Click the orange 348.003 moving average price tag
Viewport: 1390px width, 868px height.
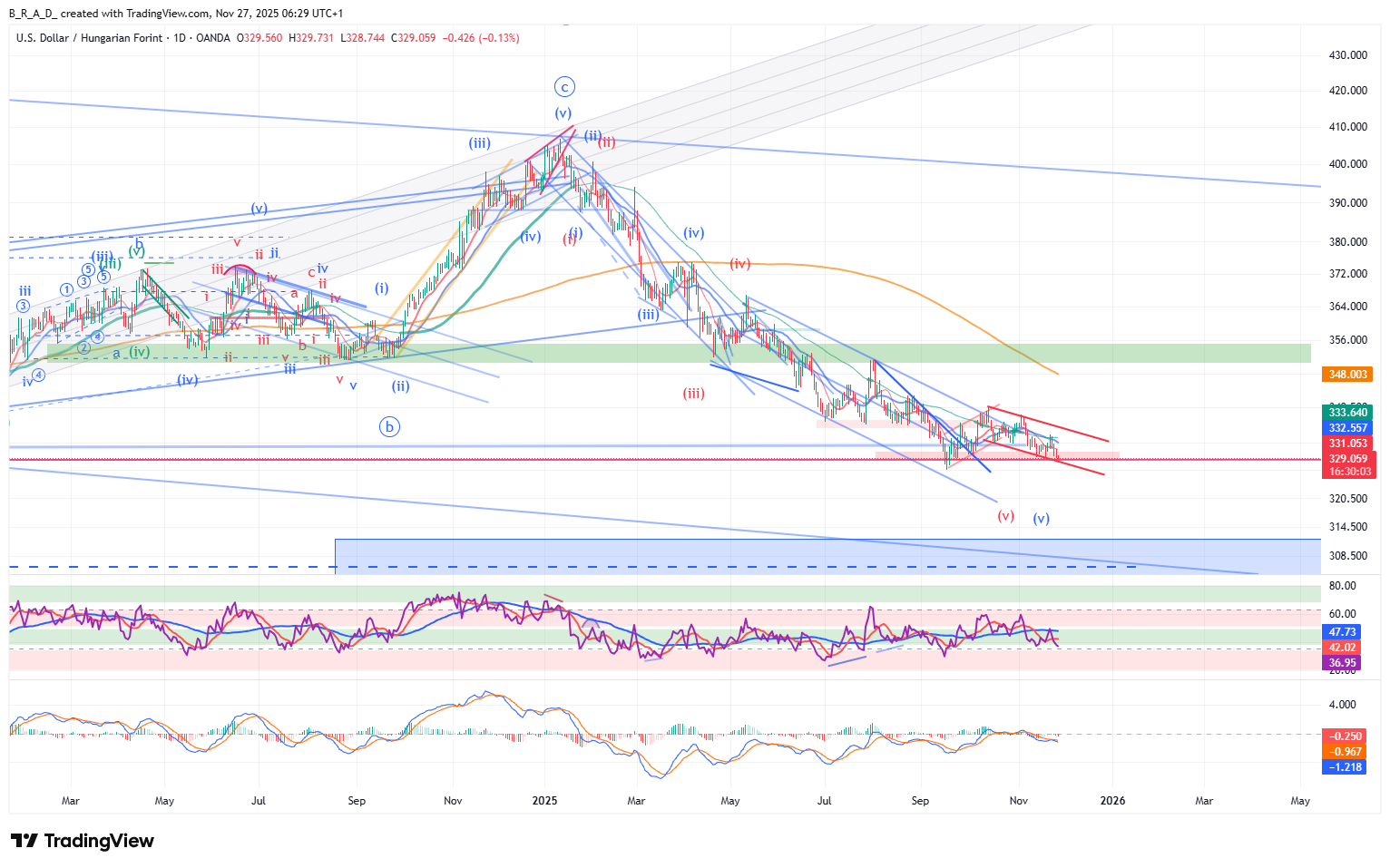click(1347, 375)
